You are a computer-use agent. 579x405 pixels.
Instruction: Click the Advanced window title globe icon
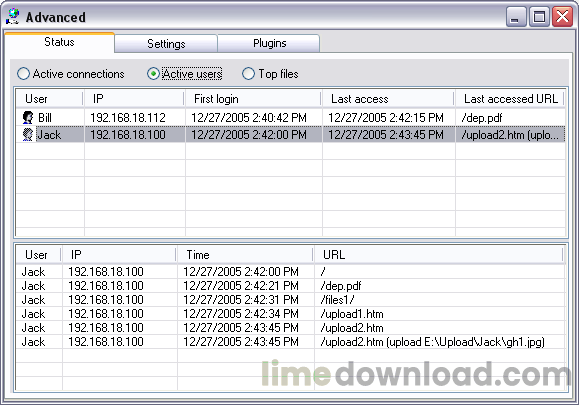click(x=13, y=17)
